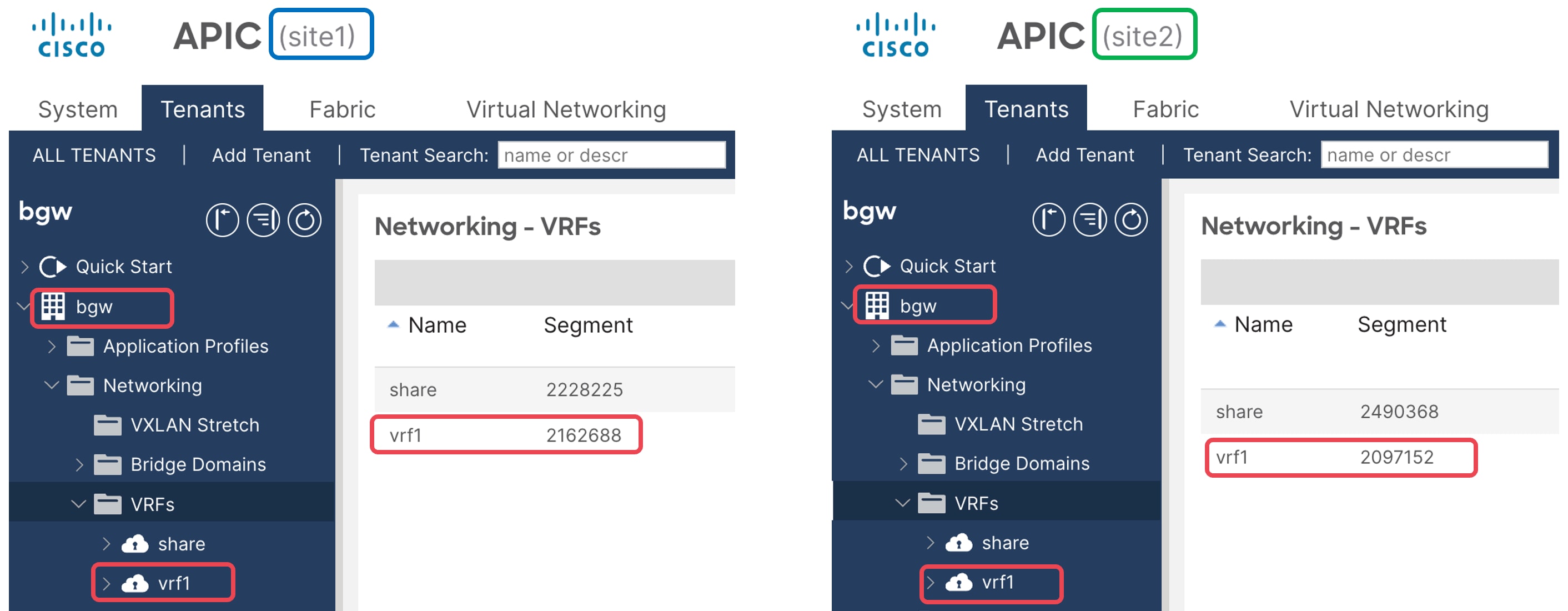Image resolution: width=1568 pixels, height=611 pixels.
Task: Expand Application Profiles in site2 tree
Action: click(x=875, y=346)
